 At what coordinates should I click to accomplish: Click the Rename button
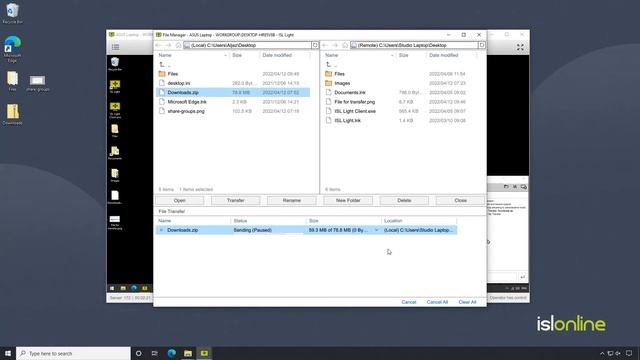(x=292, y=200)
